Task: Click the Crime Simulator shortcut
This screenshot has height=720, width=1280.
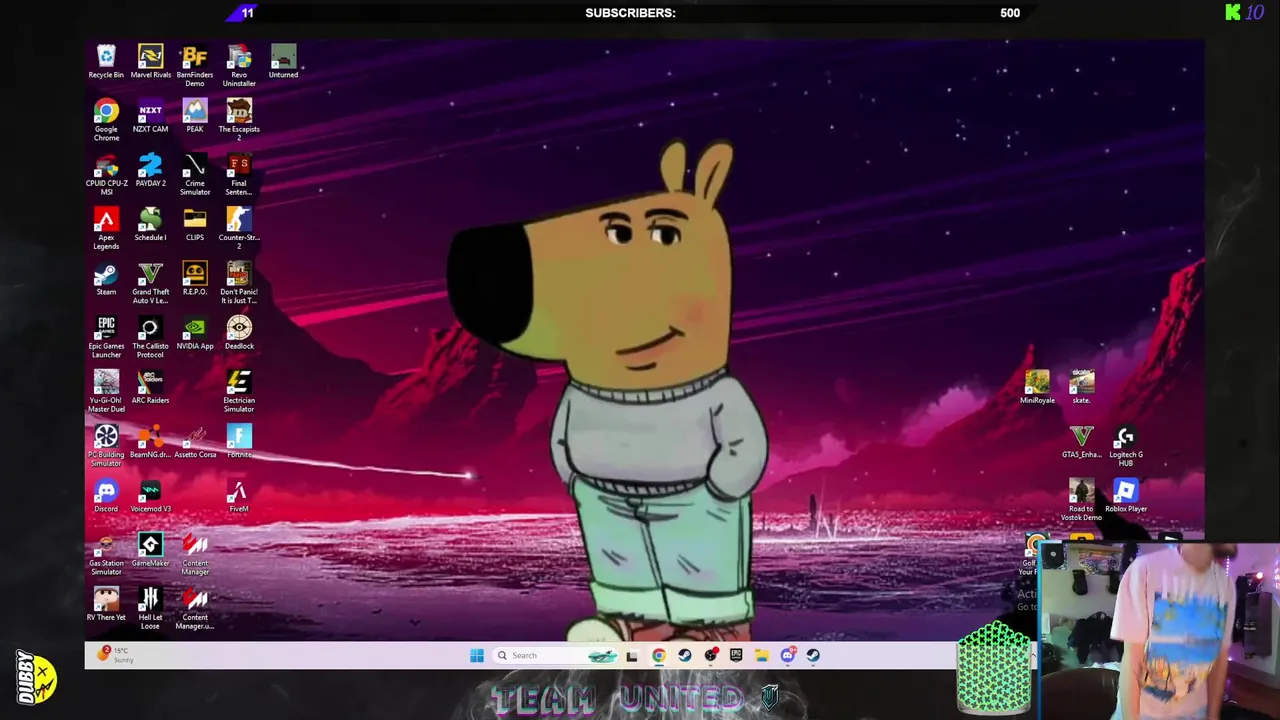Action: pos(195,174)
